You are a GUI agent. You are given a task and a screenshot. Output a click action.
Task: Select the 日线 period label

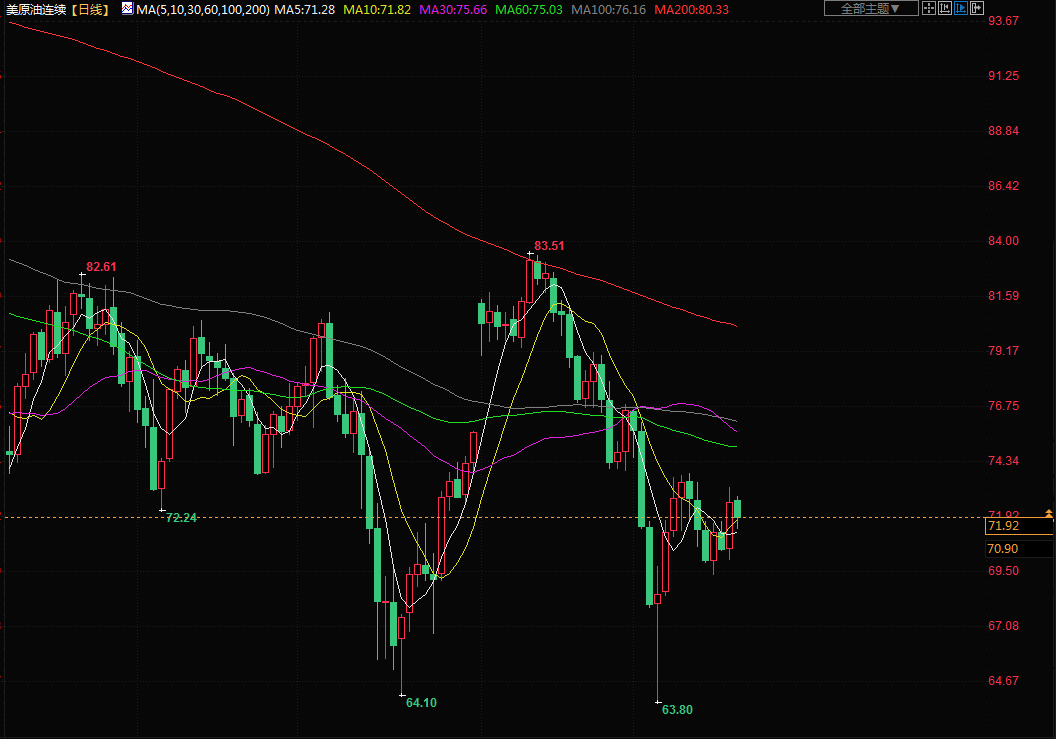[x=91, y=9]
